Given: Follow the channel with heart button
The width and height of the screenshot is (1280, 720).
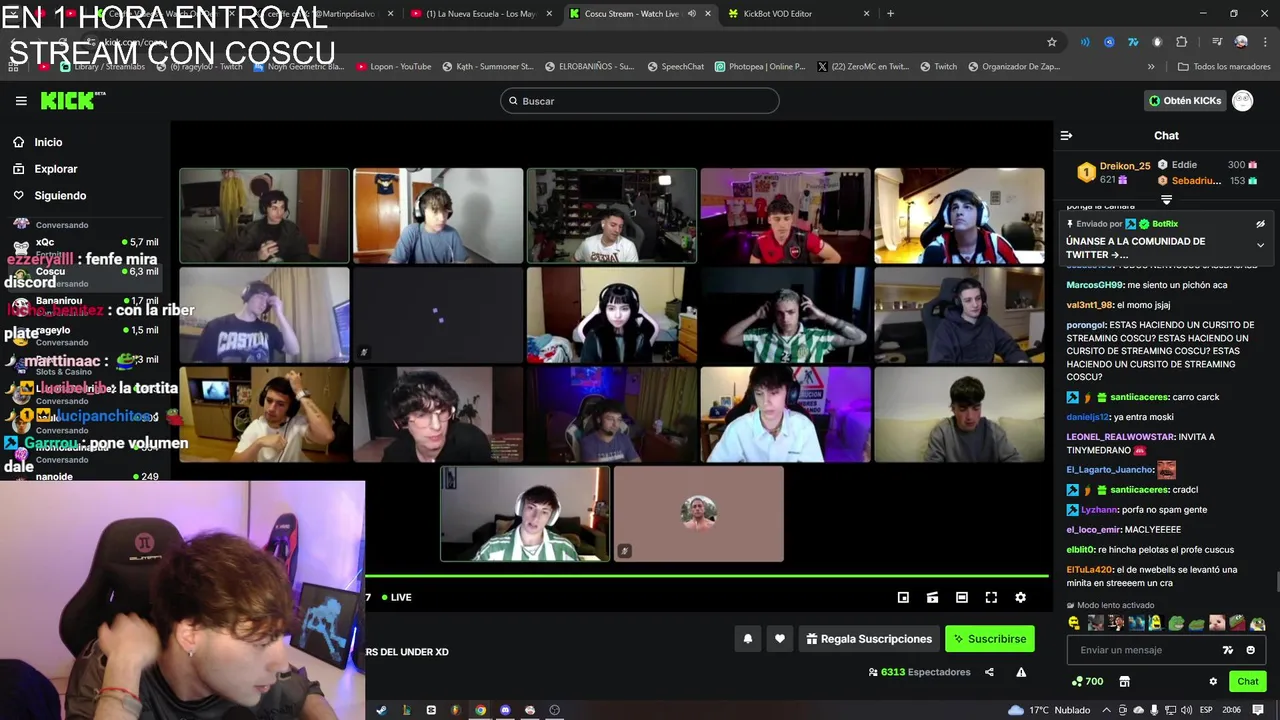Looking at the screenshot, I should 780,639.
